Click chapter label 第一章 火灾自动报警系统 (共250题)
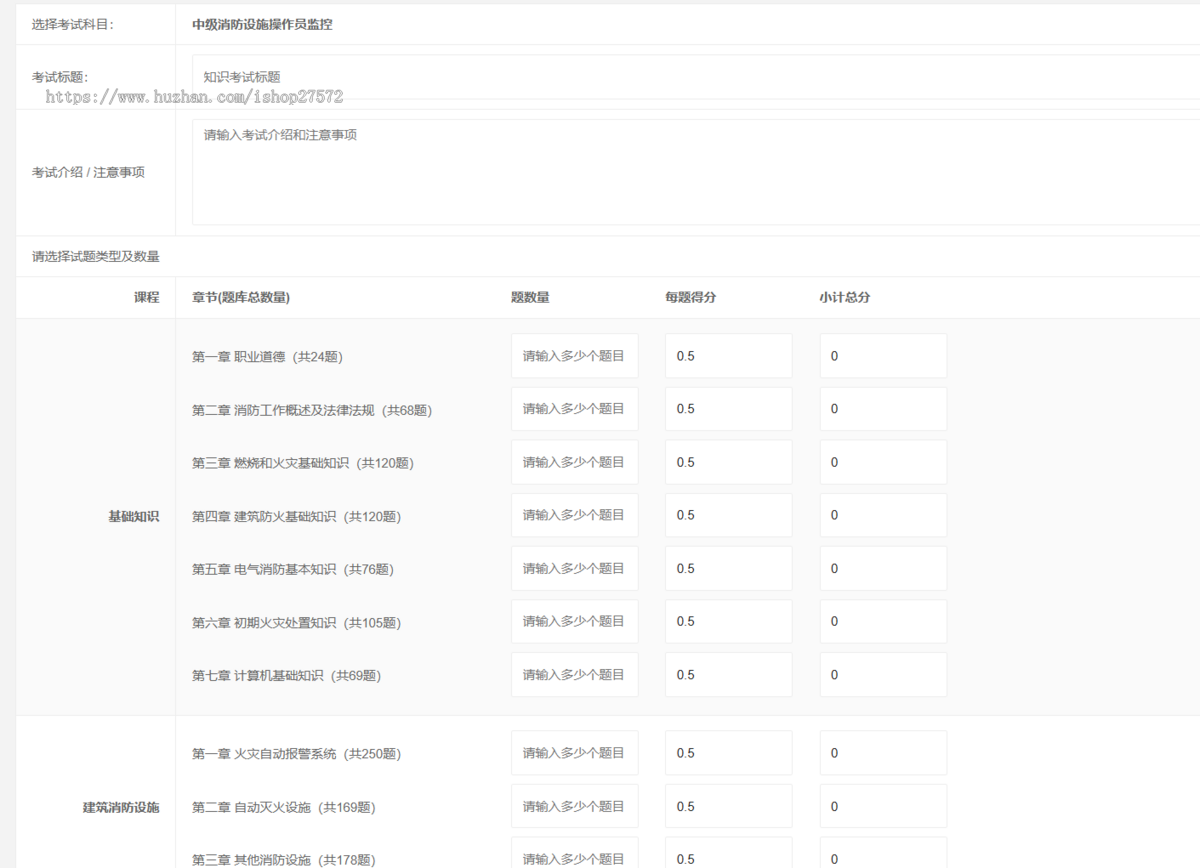Screen dimensions: 1200x868 click(x=297, y=754)
